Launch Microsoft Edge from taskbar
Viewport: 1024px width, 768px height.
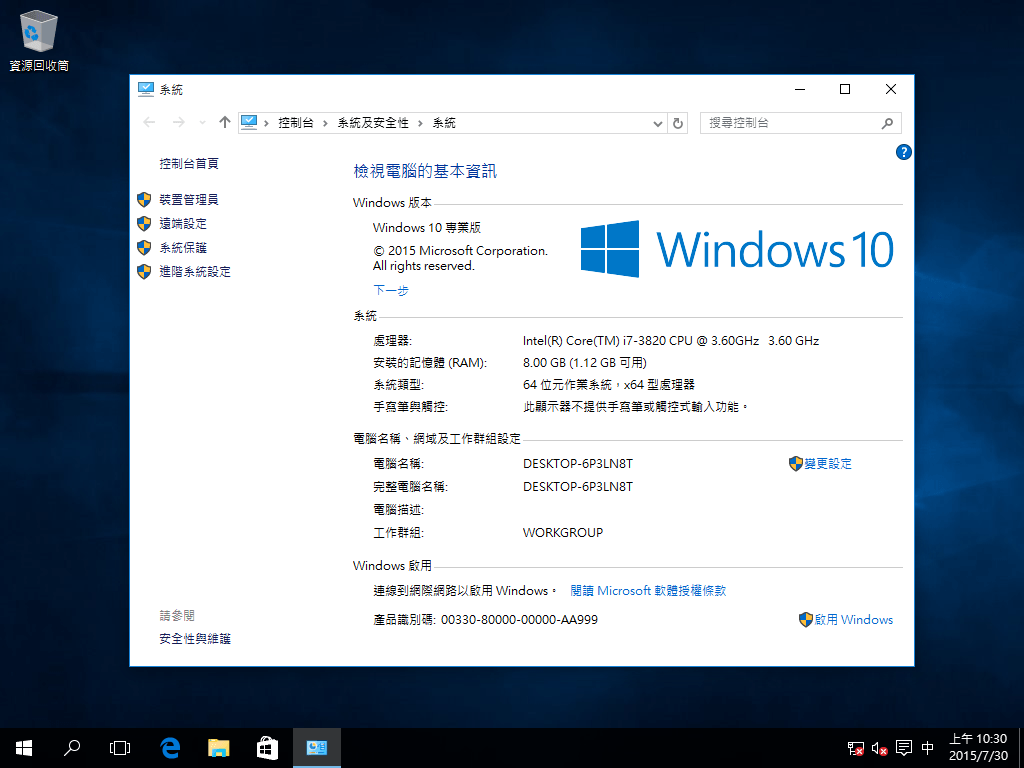(170, 748)
